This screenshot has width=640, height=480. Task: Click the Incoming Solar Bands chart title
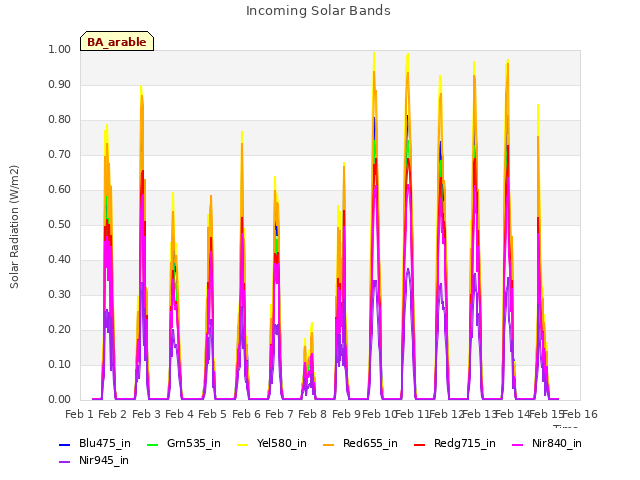tap(318, 11)
